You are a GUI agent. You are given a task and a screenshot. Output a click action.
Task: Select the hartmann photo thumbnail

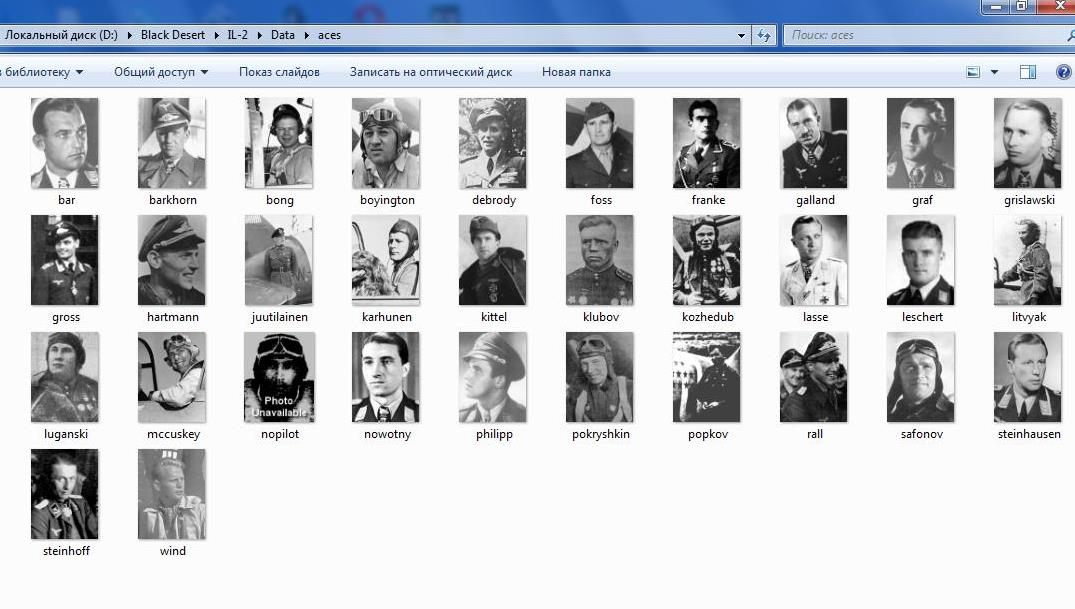pos(172,260)
